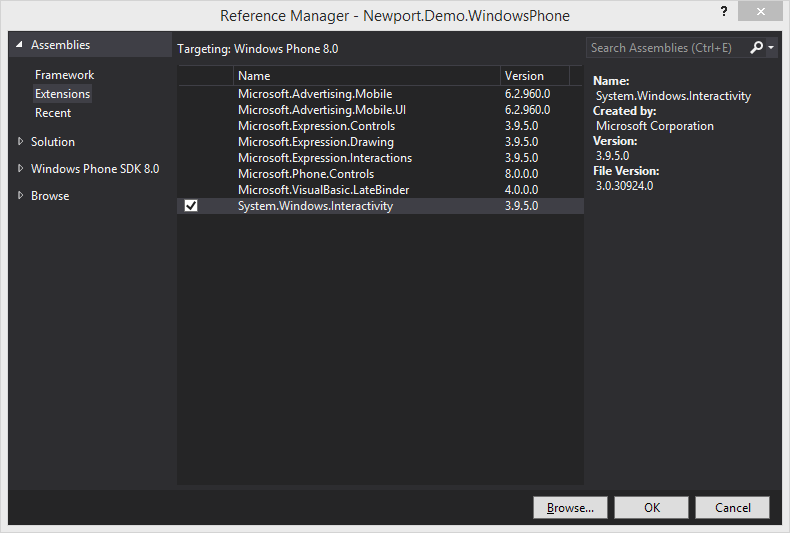
Task: Click version 8.0.0.0 cell
Action: (x=521, y=174)
